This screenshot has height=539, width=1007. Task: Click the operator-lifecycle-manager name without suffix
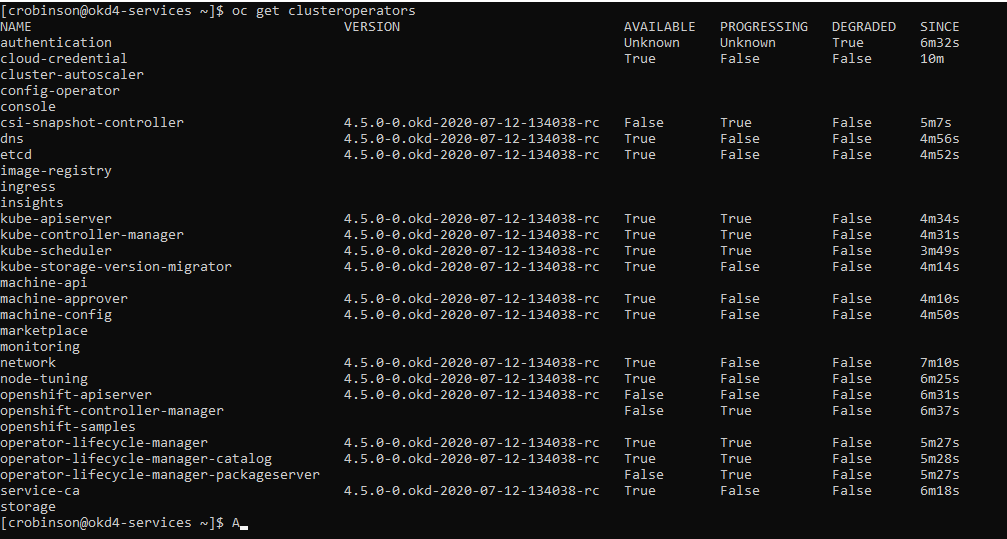(x=104, y=443)
